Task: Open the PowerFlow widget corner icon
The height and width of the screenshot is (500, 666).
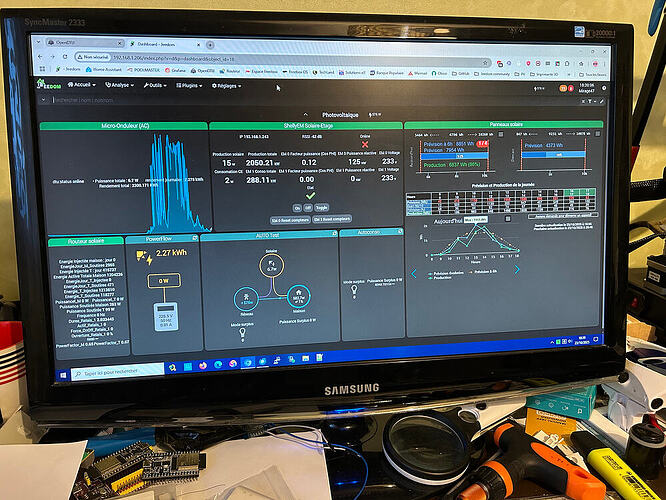Action: [x=195, y=238]
